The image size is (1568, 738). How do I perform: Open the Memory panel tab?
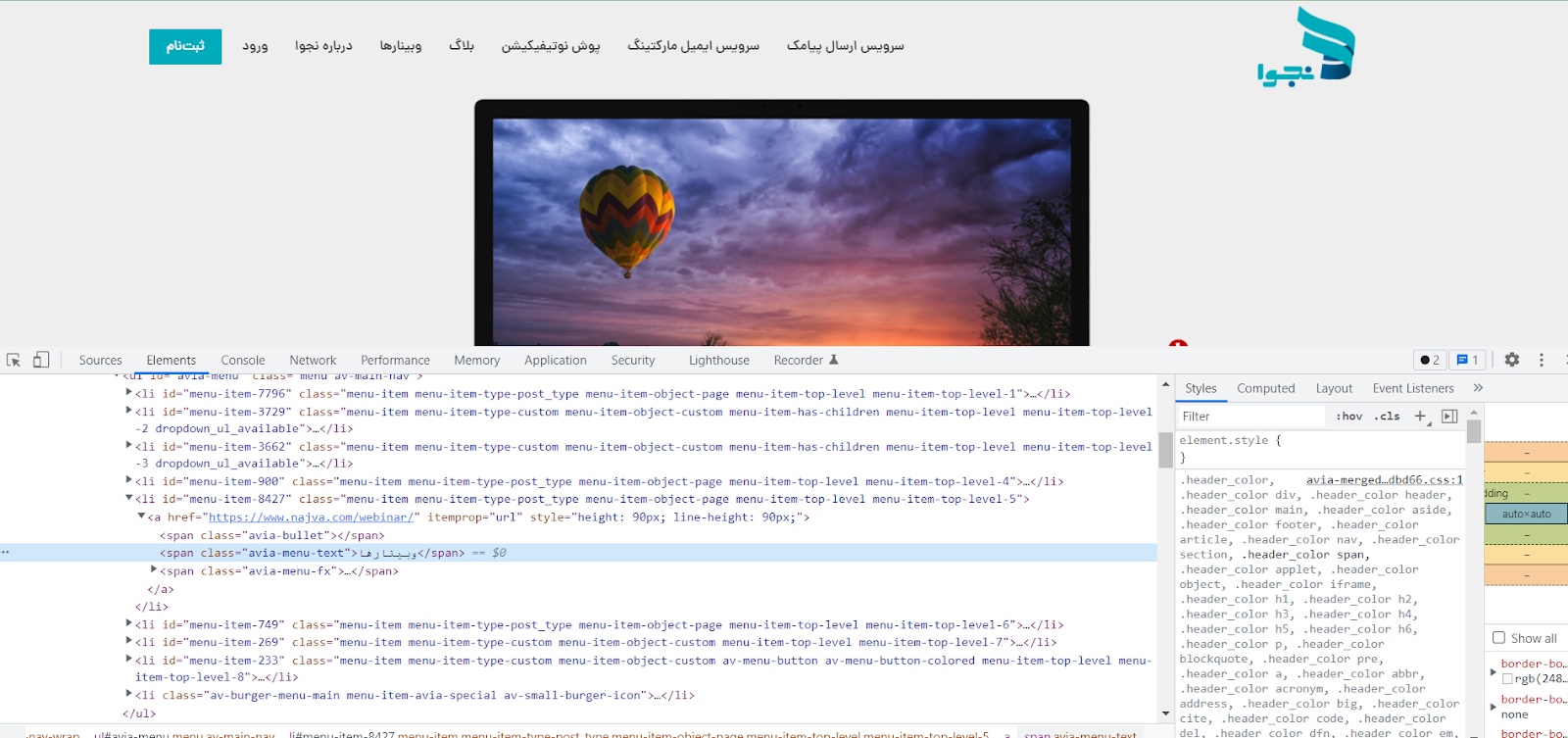click(477, 360)
